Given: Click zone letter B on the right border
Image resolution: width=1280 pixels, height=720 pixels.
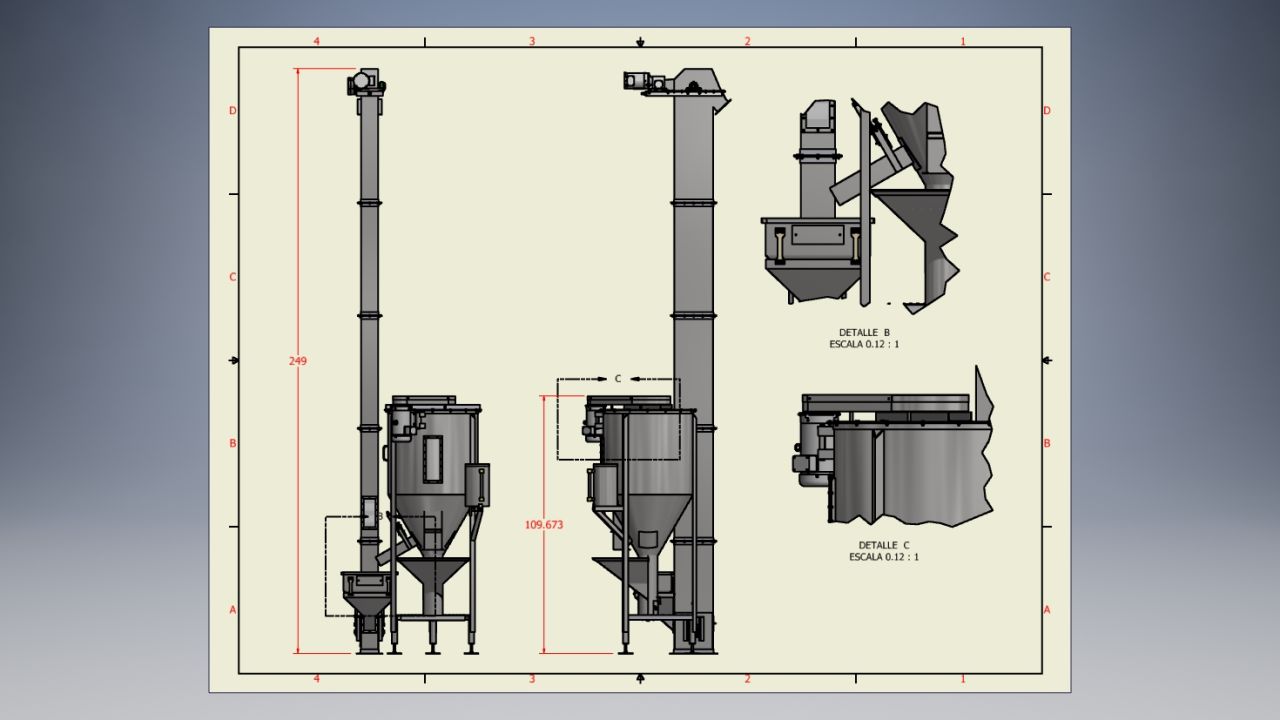Looking at the screenshot, I should click(1047, 443).
